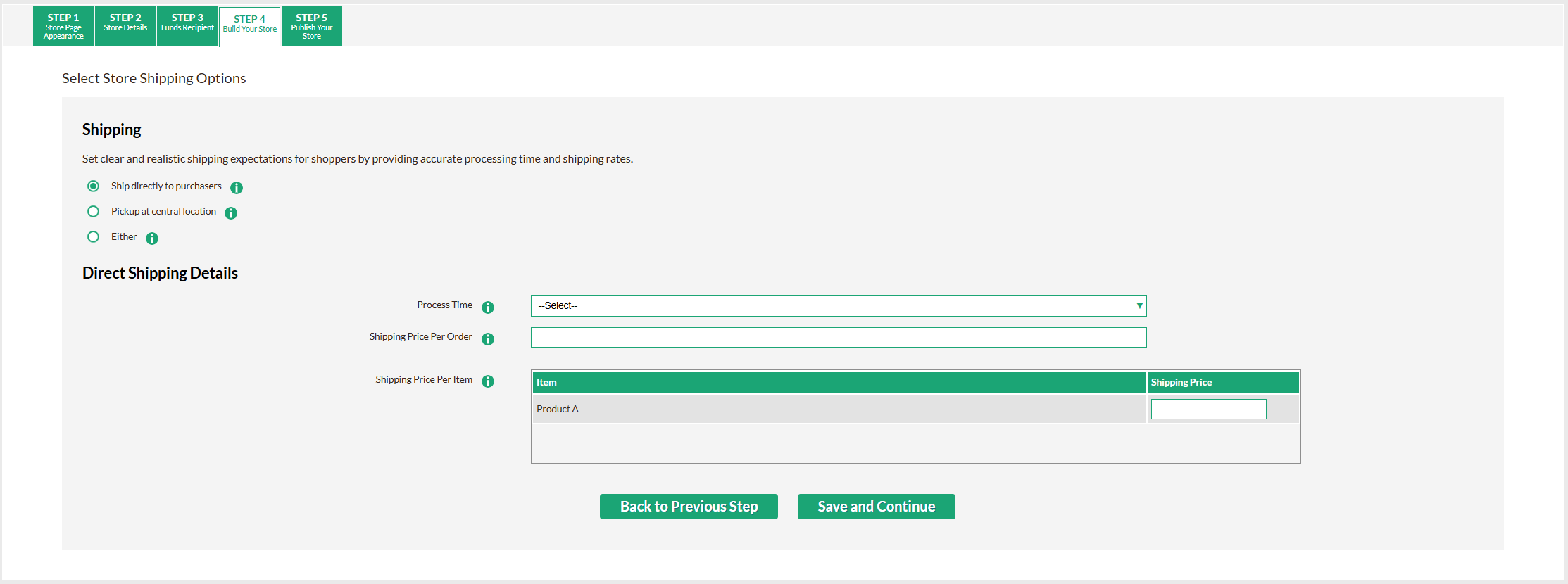Click info icon beside the Either option
This screenshot has width=1568, height=584.
(x=152, y=239)
